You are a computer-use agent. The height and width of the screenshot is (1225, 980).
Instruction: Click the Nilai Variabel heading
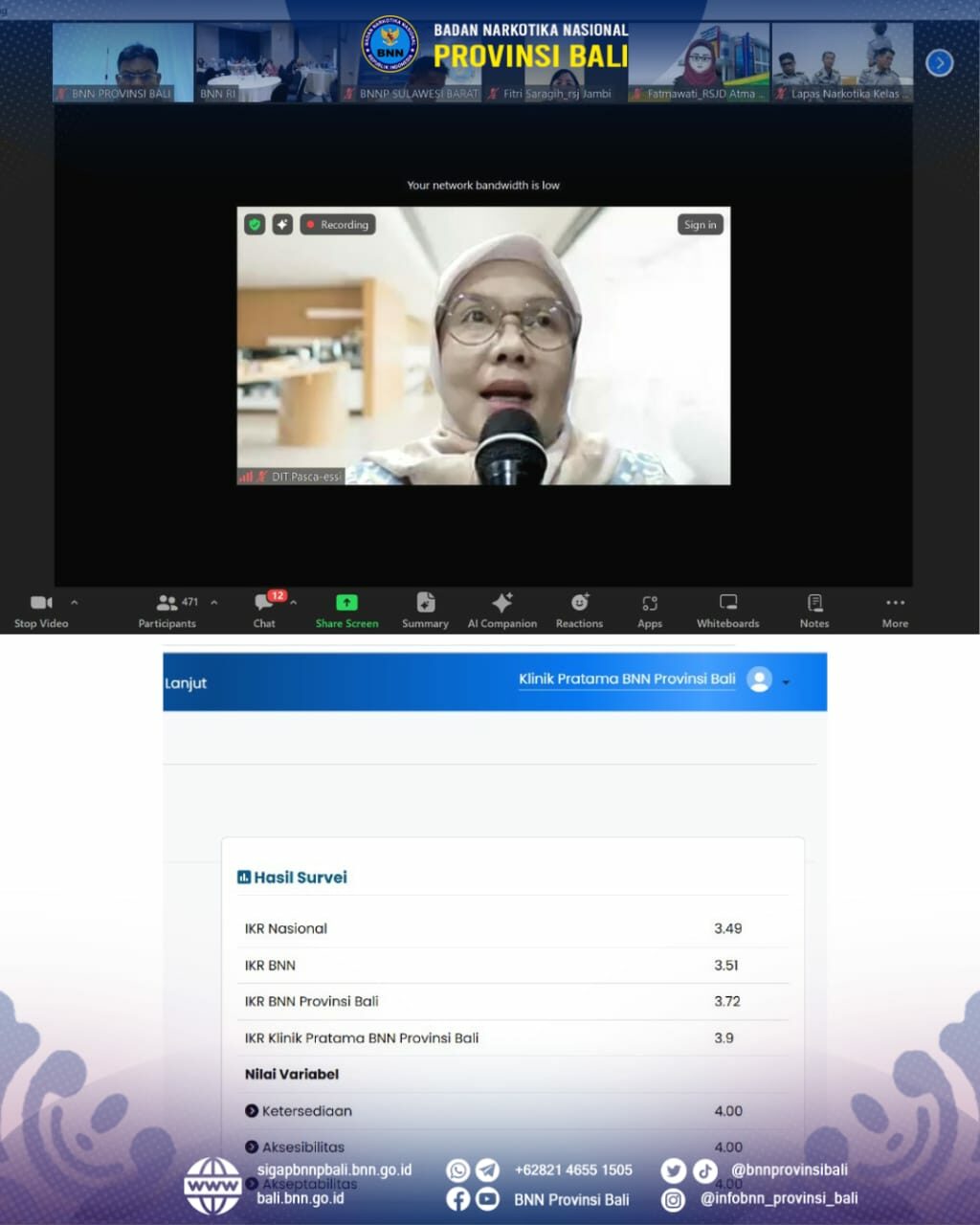[292, 1074]
